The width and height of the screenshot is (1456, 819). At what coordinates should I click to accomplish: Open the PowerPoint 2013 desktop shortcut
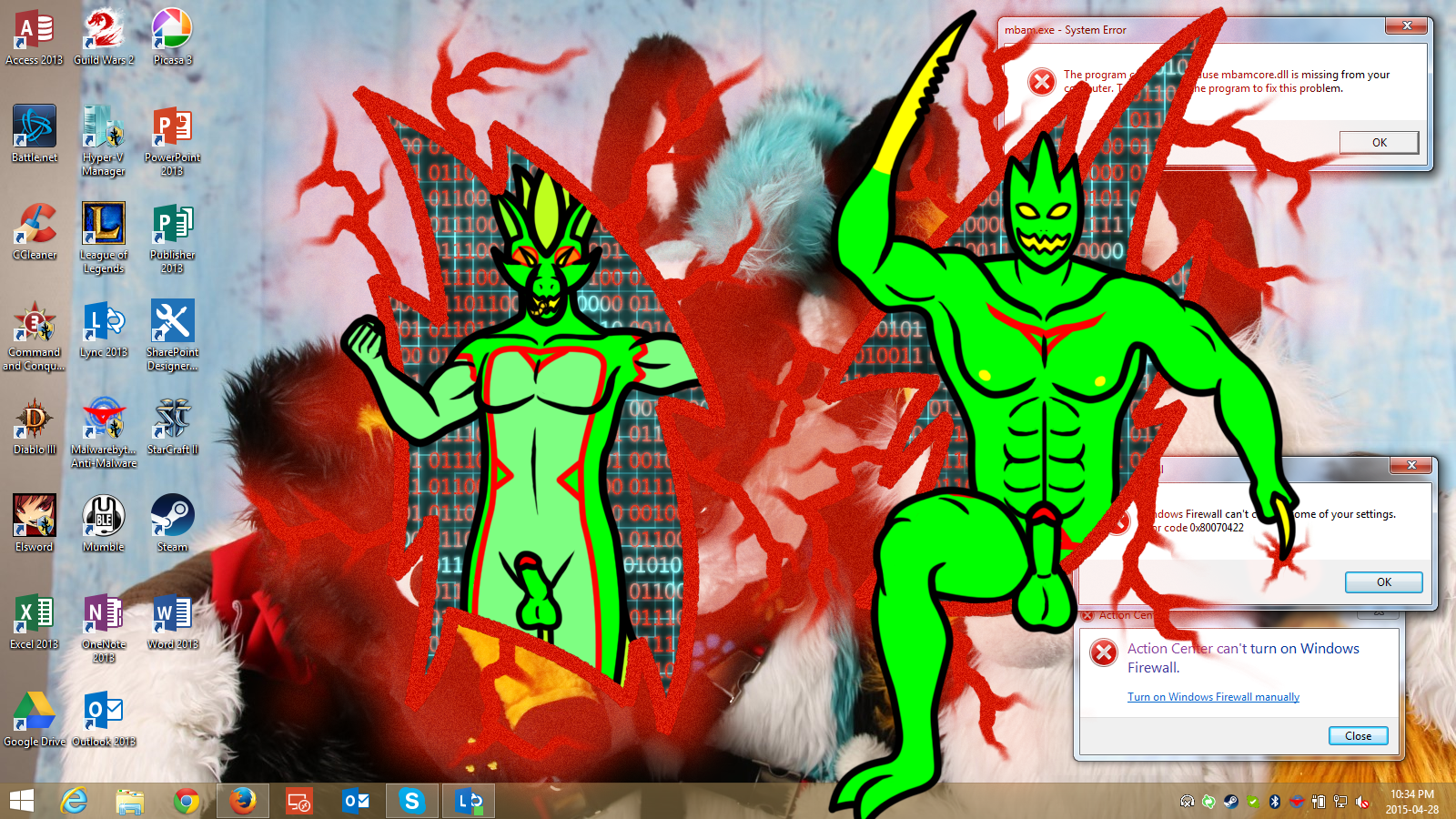click(x=172, y=140)
